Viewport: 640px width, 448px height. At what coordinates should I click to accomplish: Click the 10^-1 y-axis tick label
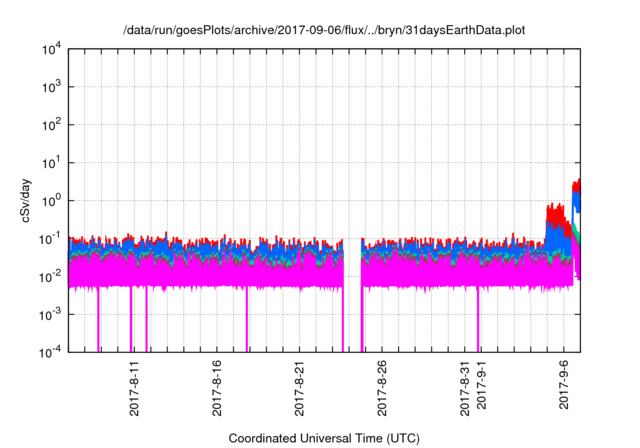[51, 239]
